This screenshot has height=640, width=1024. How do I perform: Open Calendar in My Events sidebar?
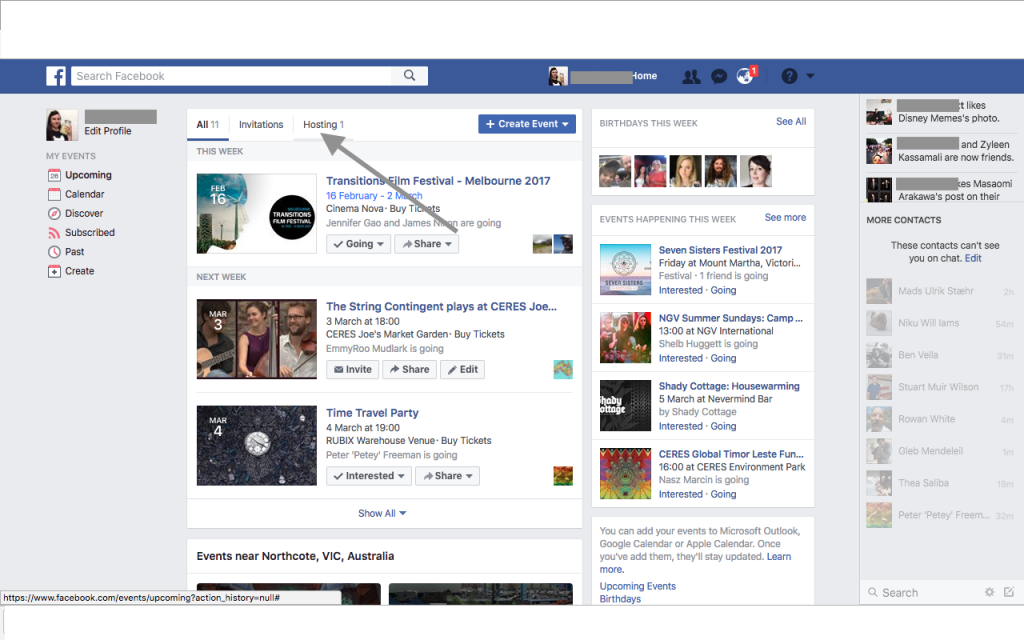[84, 194]
